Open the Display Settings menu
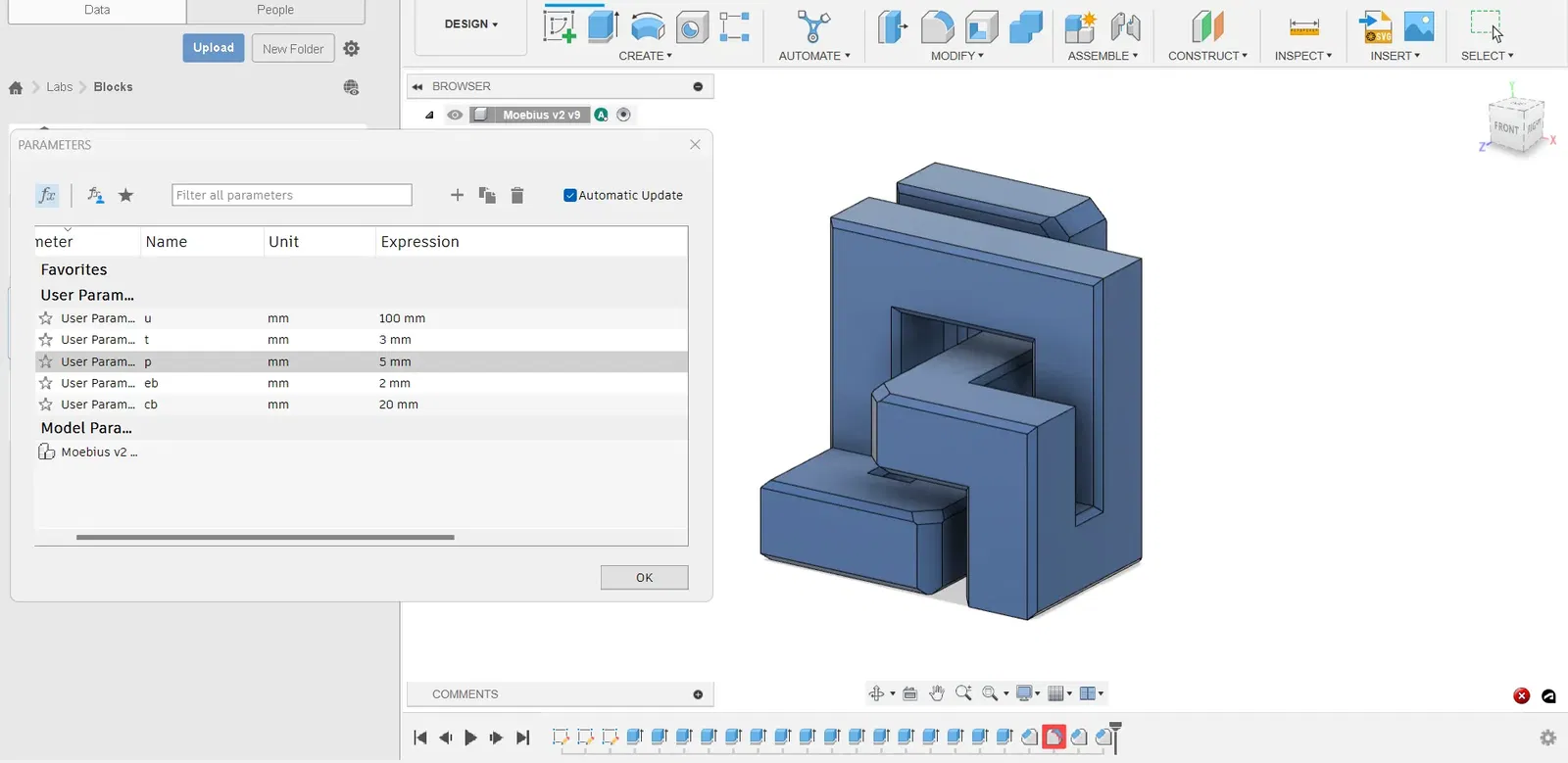The image size is (1568, 763). click(x=1030, y=693)
